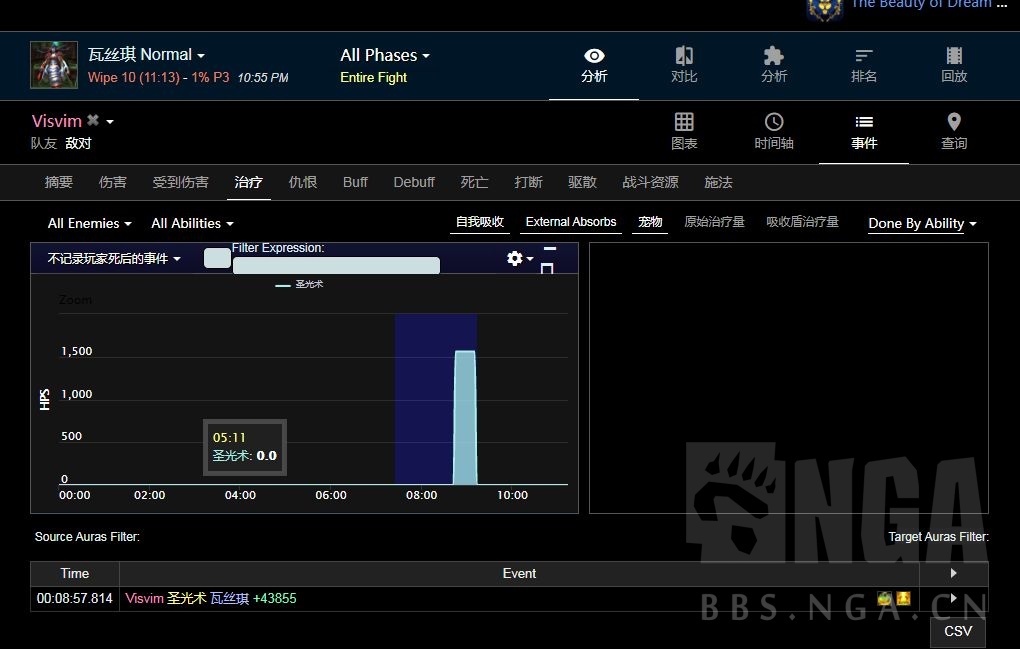Screen dimensions: 1020x649
Task: Open the 战斗资源 resources tab
Action: coord(650,182)
